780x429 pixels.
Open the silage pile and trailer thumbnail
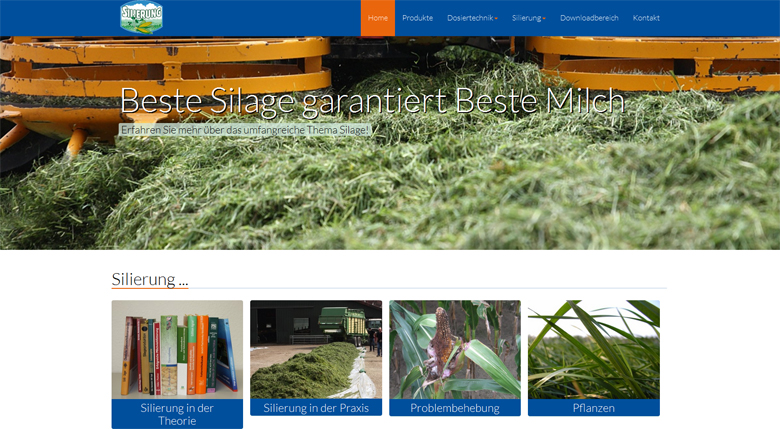point(316,349)
